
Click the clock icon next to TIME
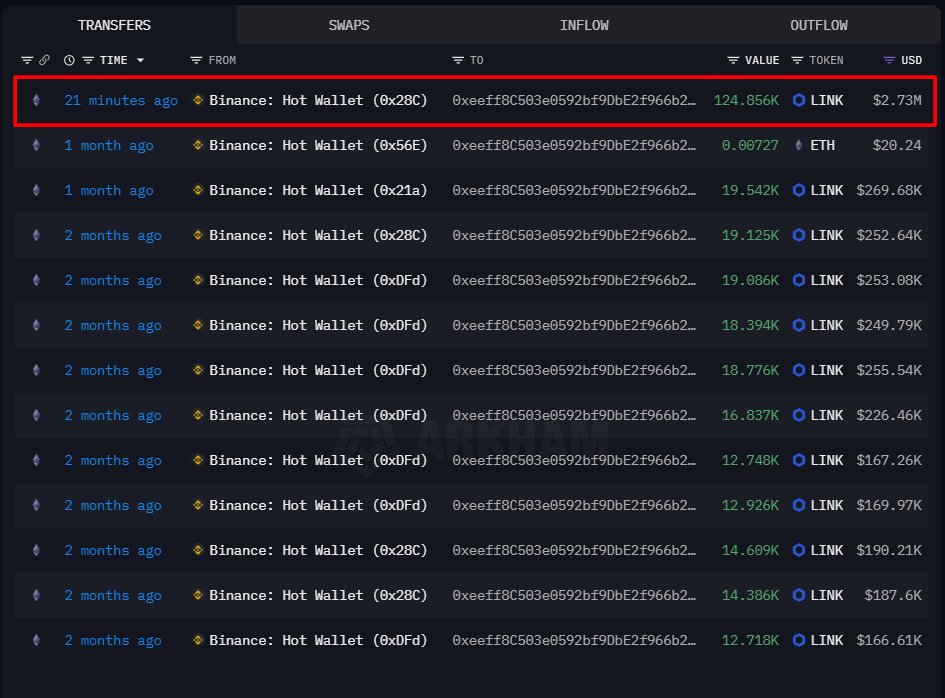click(x=69, y=60)
